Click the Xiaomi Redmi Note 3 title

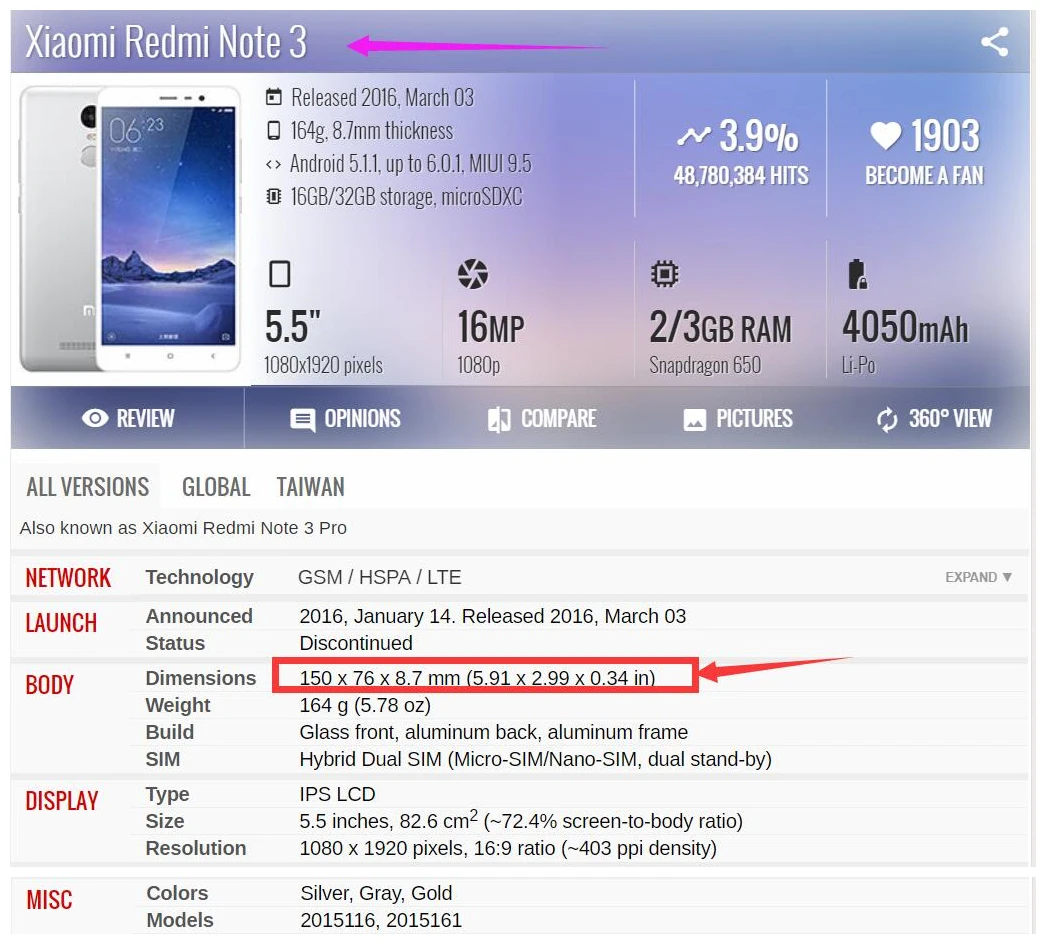[166, 42]
